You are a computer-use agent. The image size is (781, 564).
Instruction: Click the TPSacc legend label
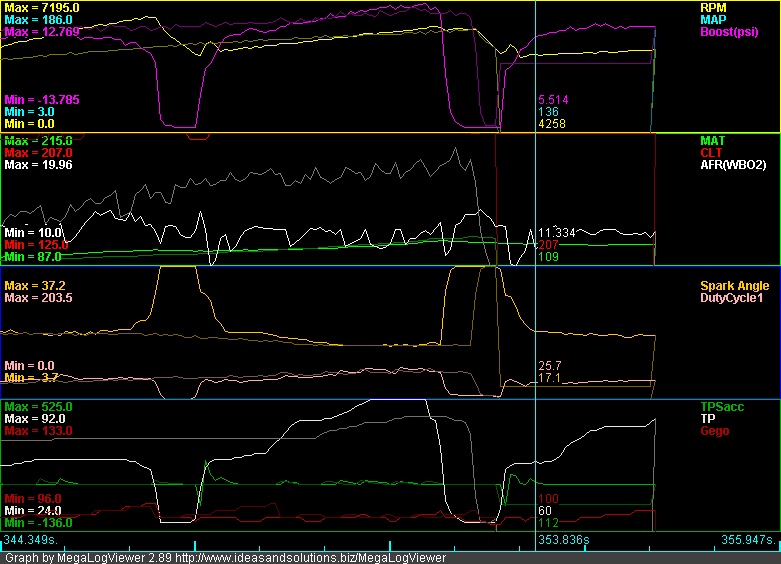pyautogui.click(x=722, y=407)
